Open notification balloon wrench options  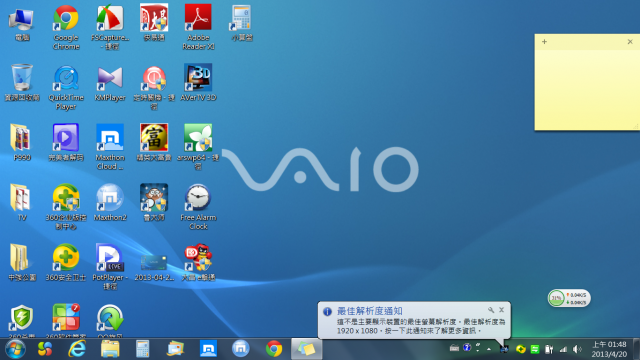[491, 310]
